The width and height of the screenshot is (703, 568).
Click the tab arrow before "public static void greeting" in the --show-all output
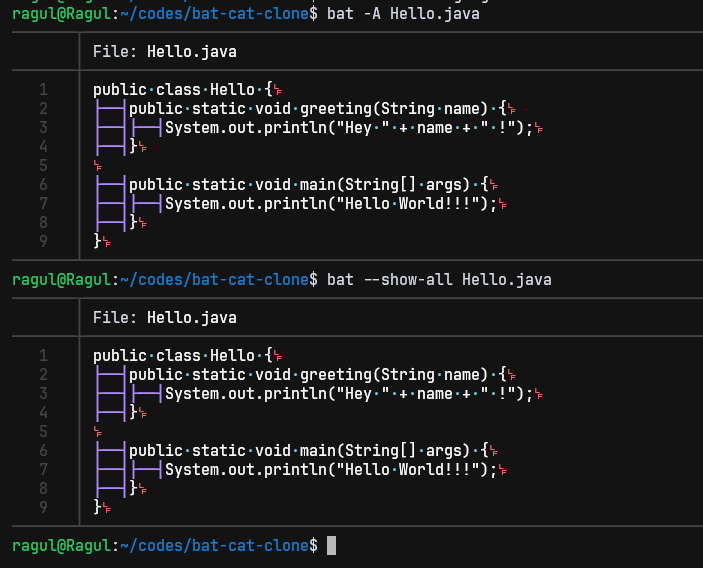pyautogui.click(x=110, y=375)
